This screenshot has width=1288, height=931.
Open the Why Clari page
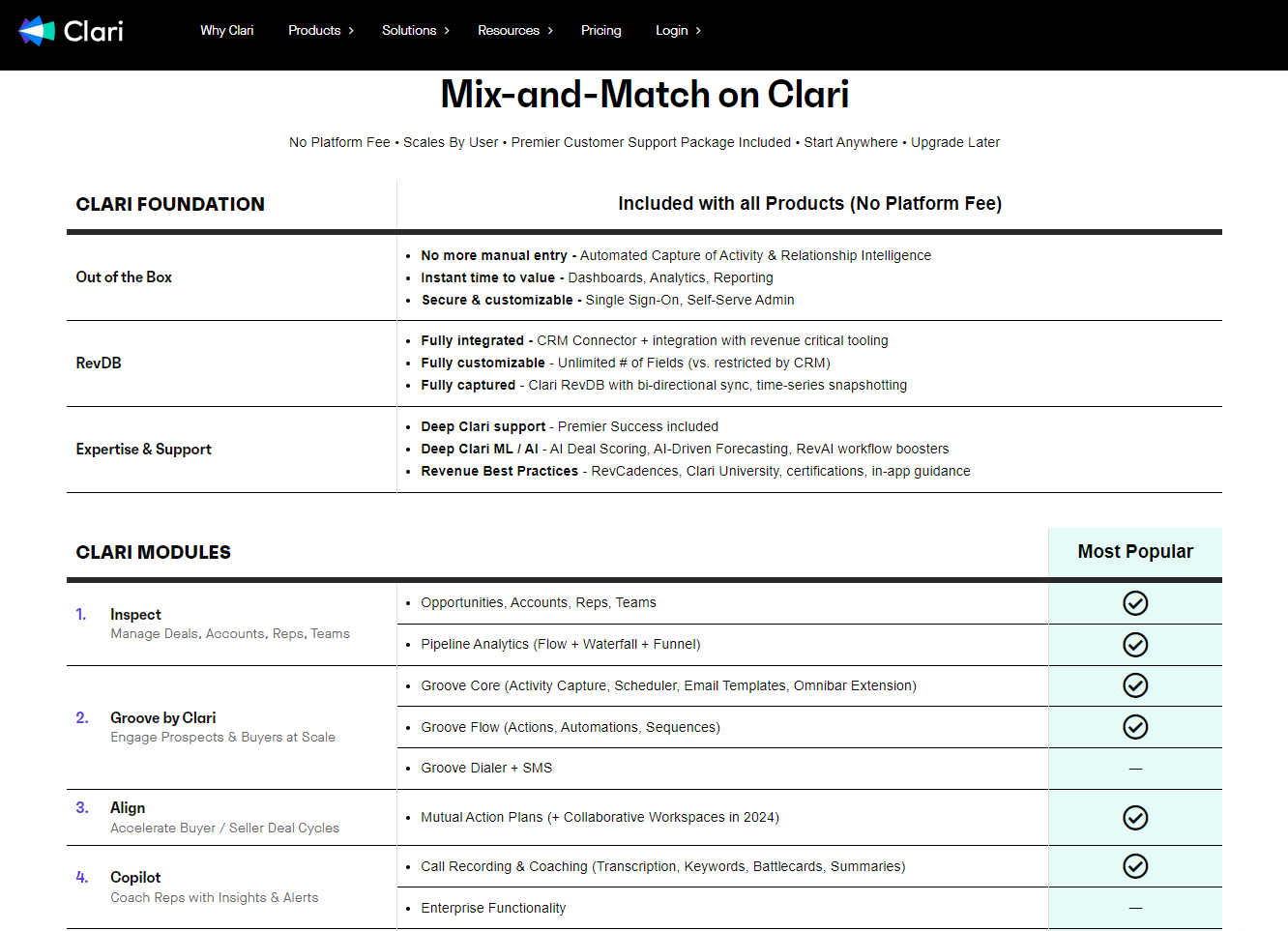tap(227, 31)
